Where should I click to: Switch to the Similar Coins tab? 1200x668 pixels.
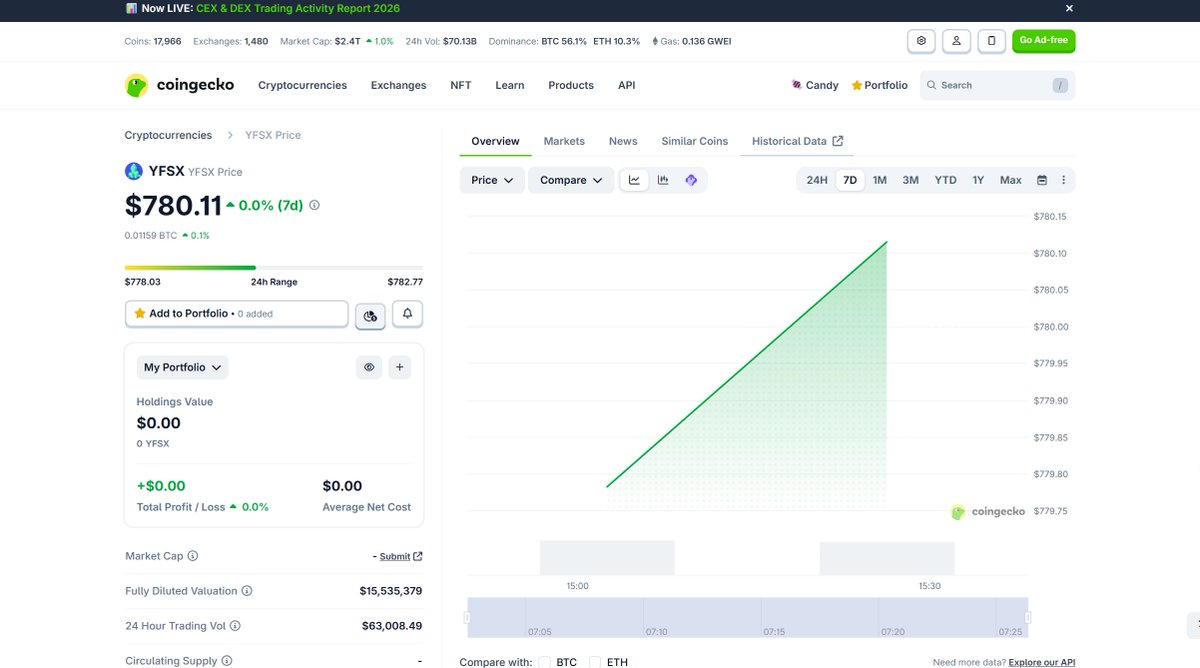pos(695,141)
